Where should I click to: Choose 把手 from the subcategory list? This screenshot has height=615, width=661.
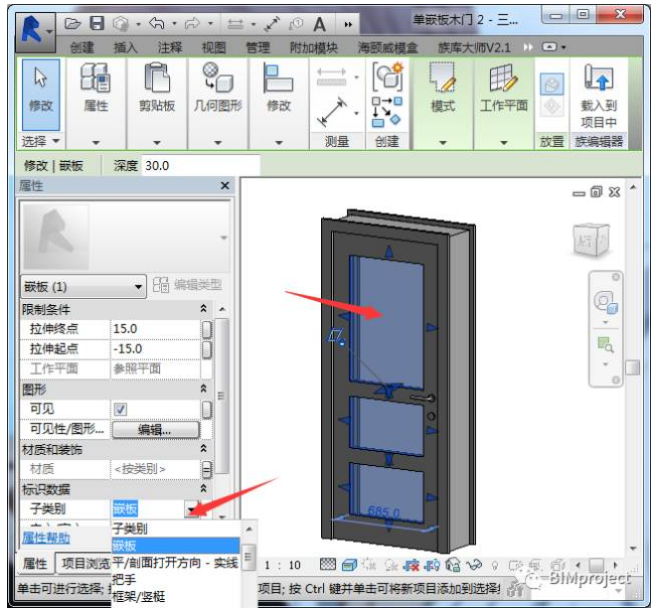point(124,579)
